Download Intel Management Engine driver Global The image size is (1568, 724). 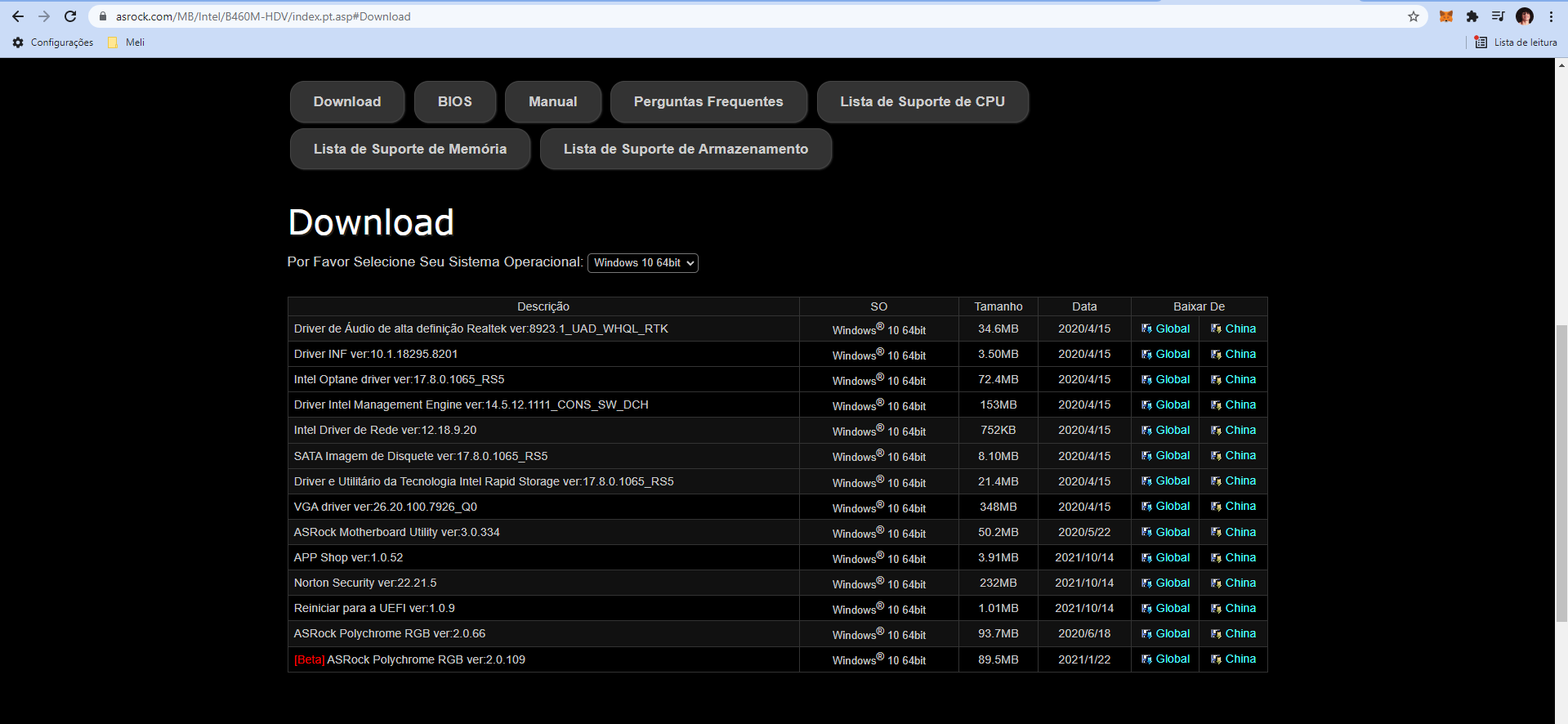1165,404
